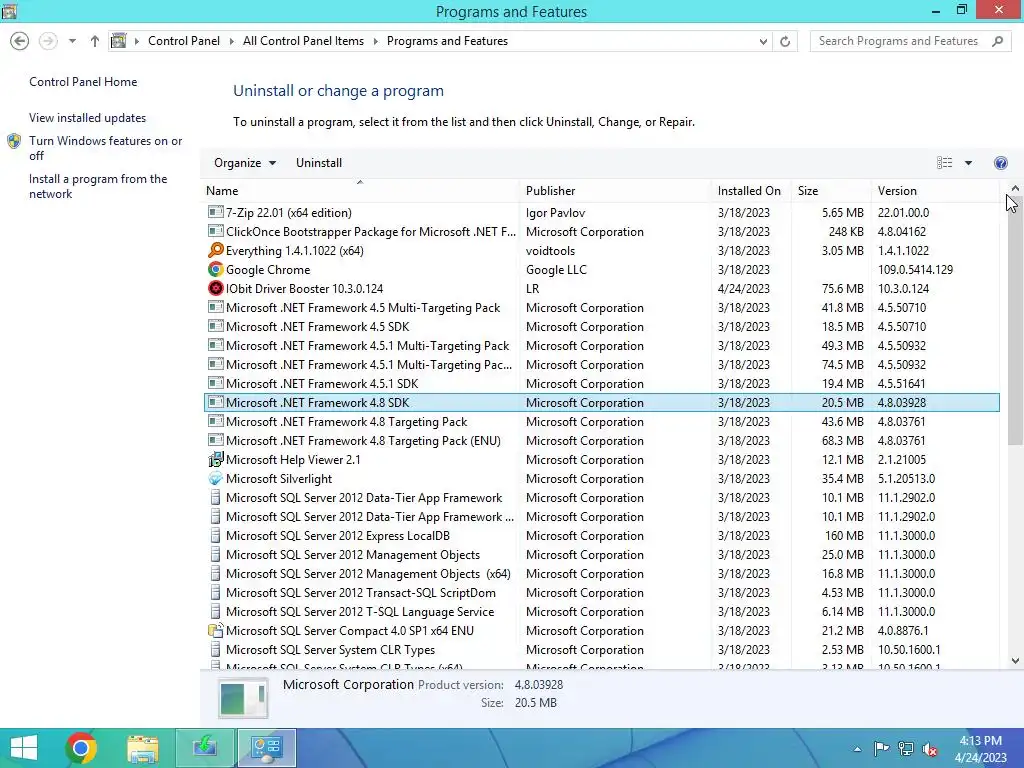Click the Microsoft Silverlight icon
The height and width of the screenshot is (768, 1024).
coord(215,478)
